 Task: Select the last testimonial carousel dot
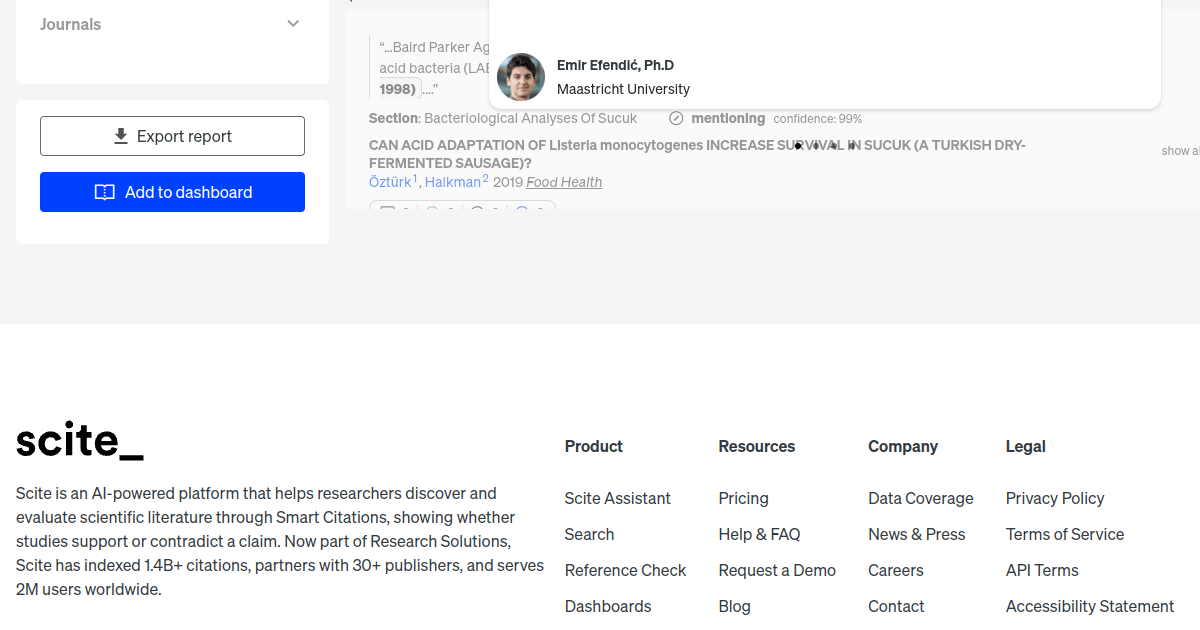click(851, 146)
